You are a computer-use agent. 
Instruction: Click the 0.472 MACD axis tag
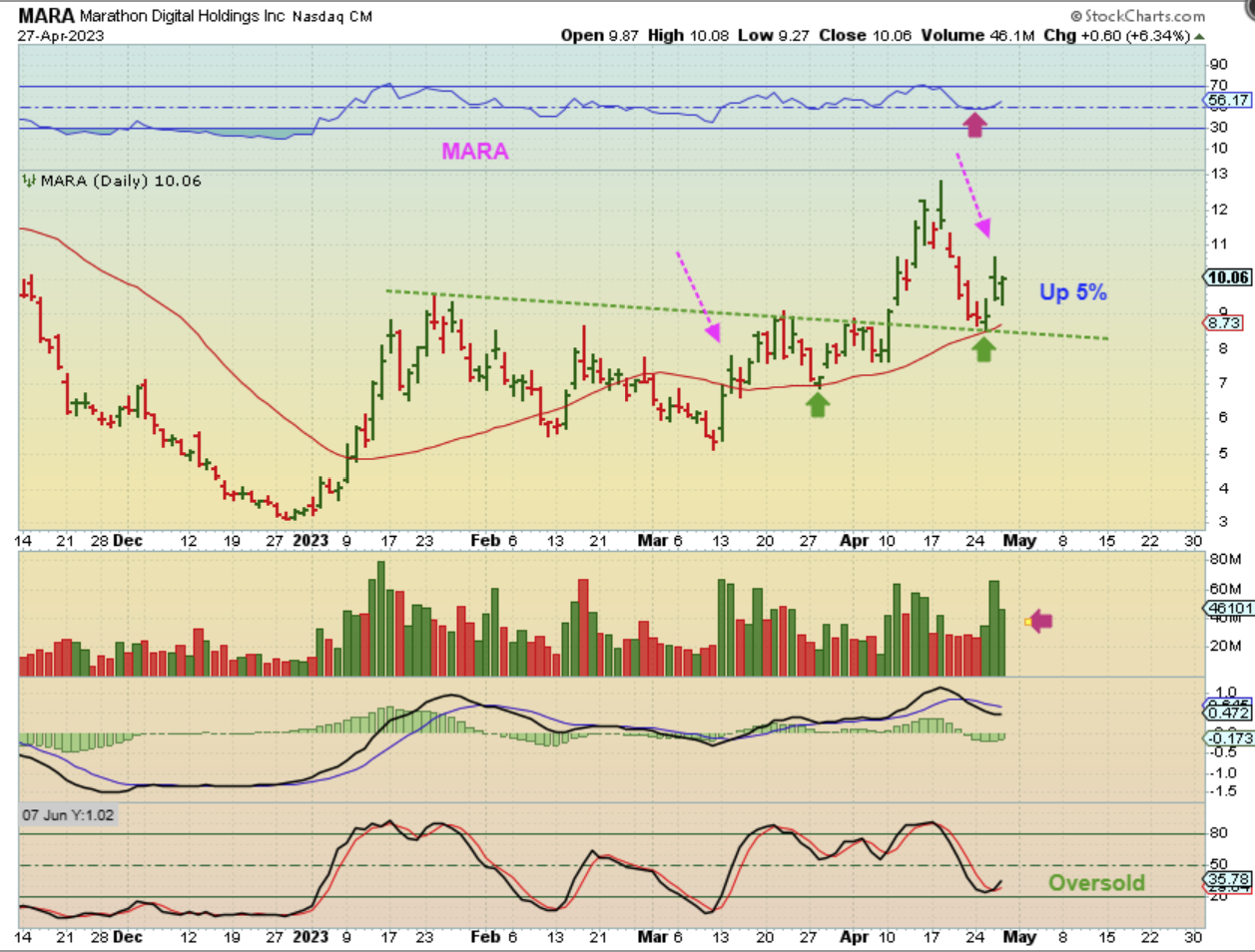1229,714
